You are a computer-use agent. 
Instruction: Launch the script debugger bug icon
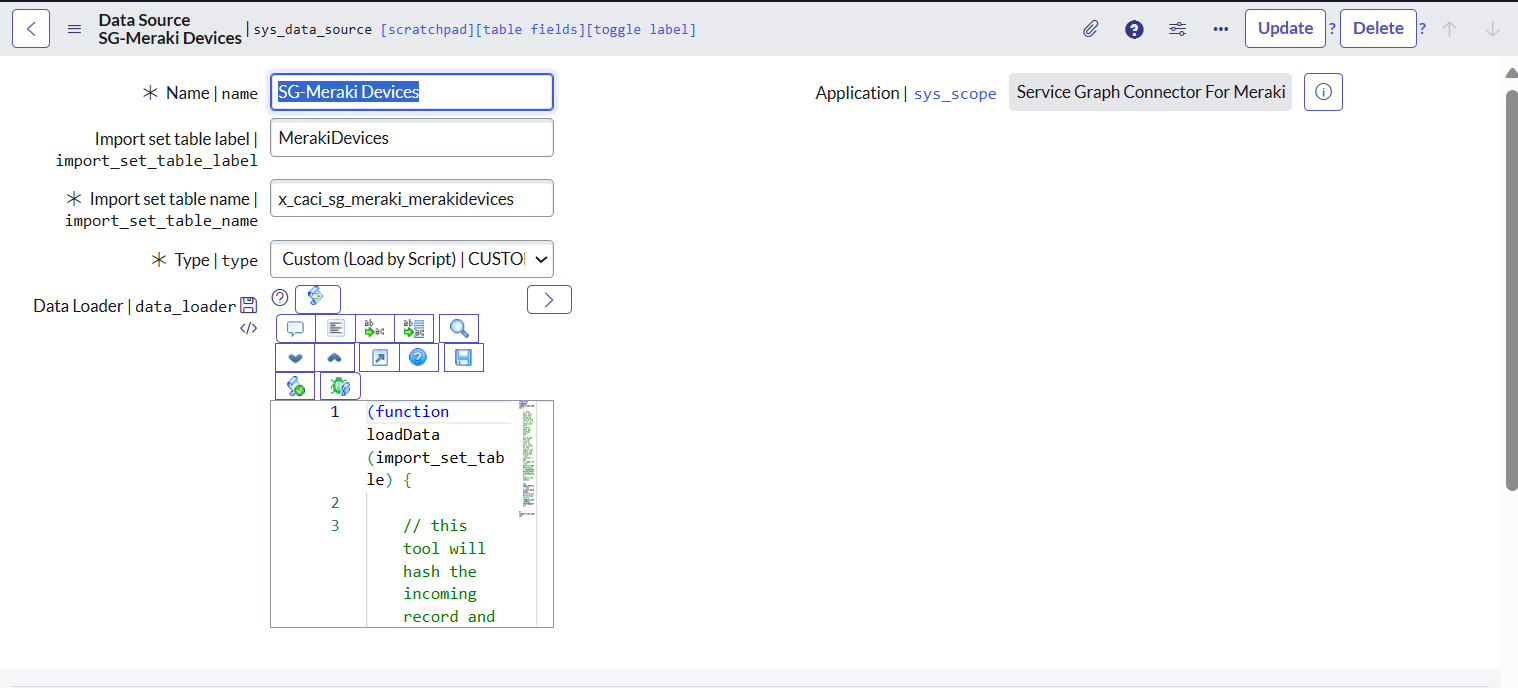click(340, 385)
